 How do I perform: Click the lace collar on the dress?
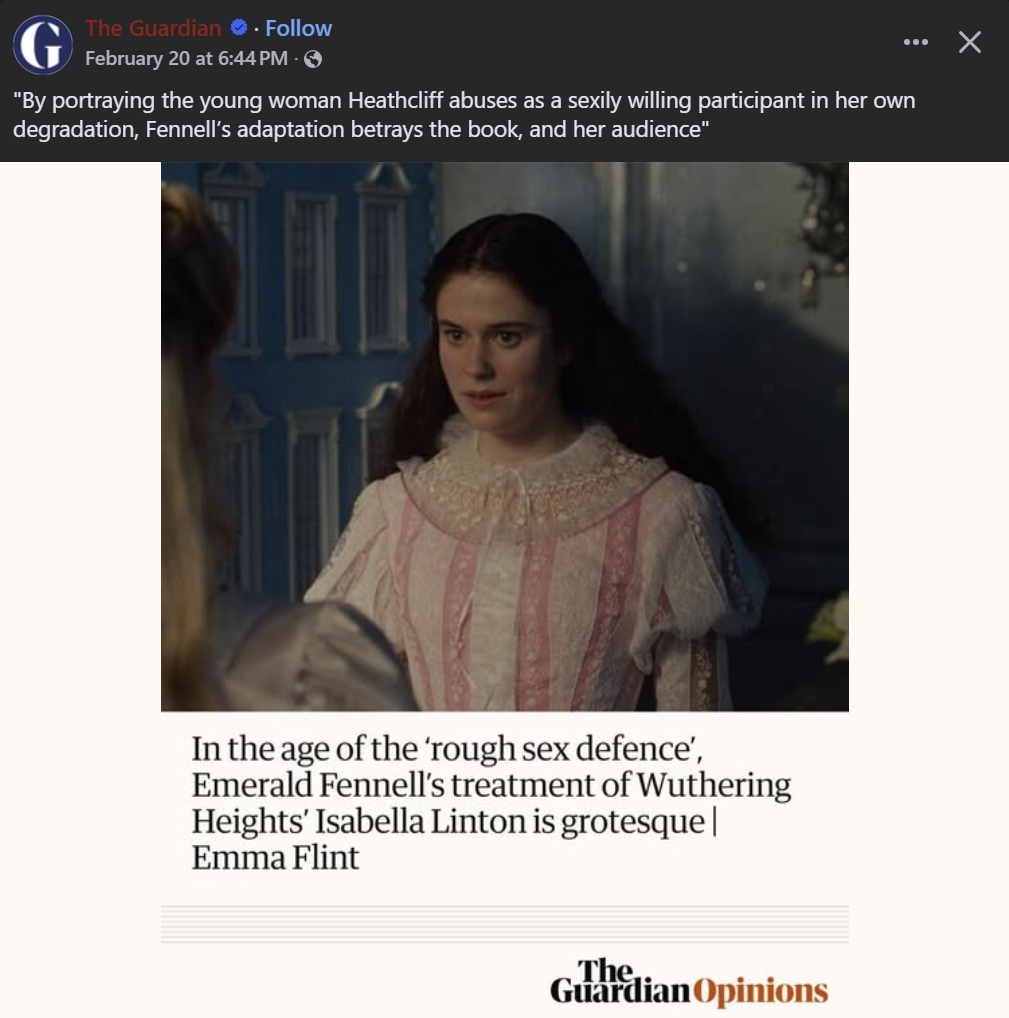[532, 480]
